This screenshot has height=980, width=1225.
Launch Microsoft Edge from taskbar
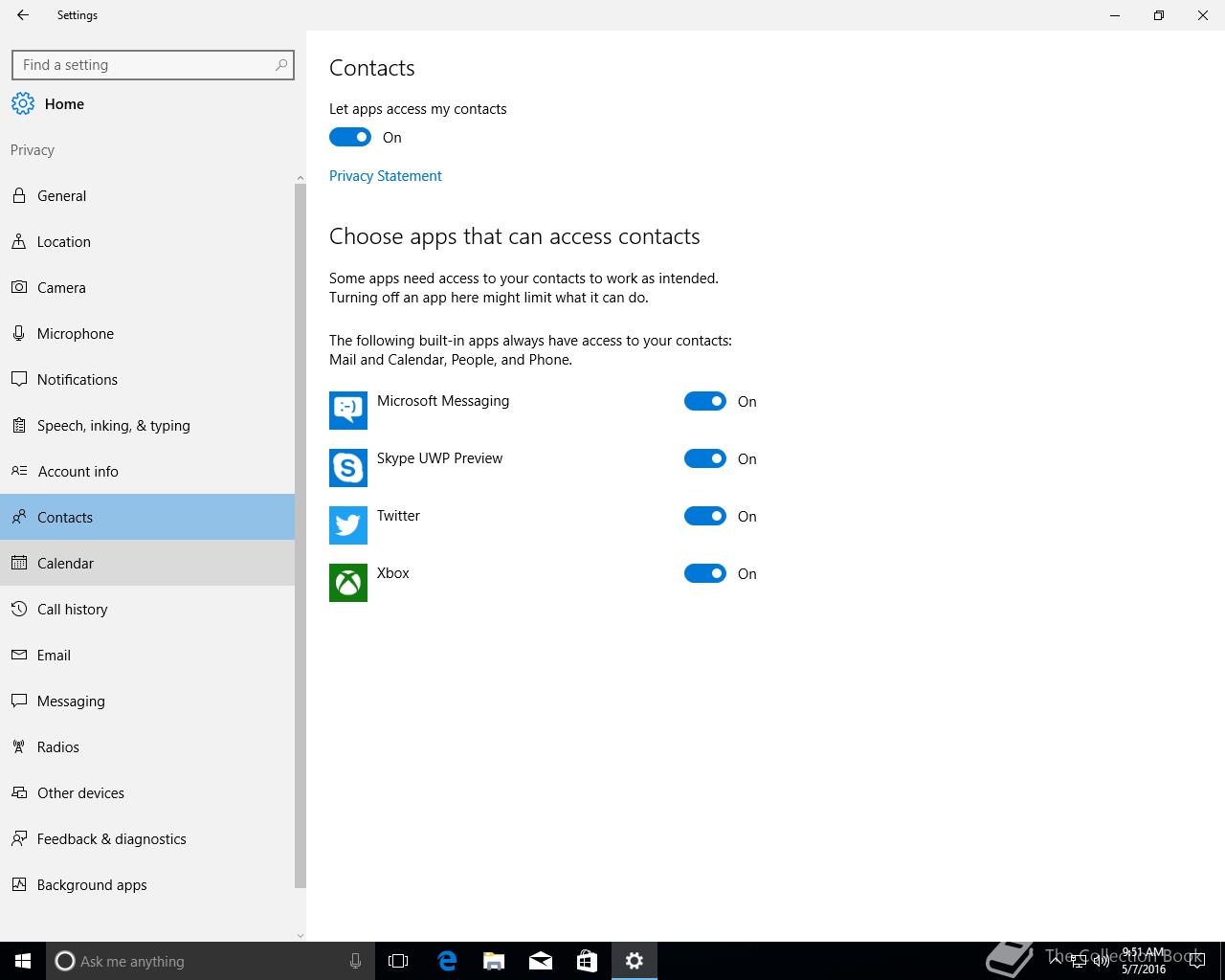447,961
